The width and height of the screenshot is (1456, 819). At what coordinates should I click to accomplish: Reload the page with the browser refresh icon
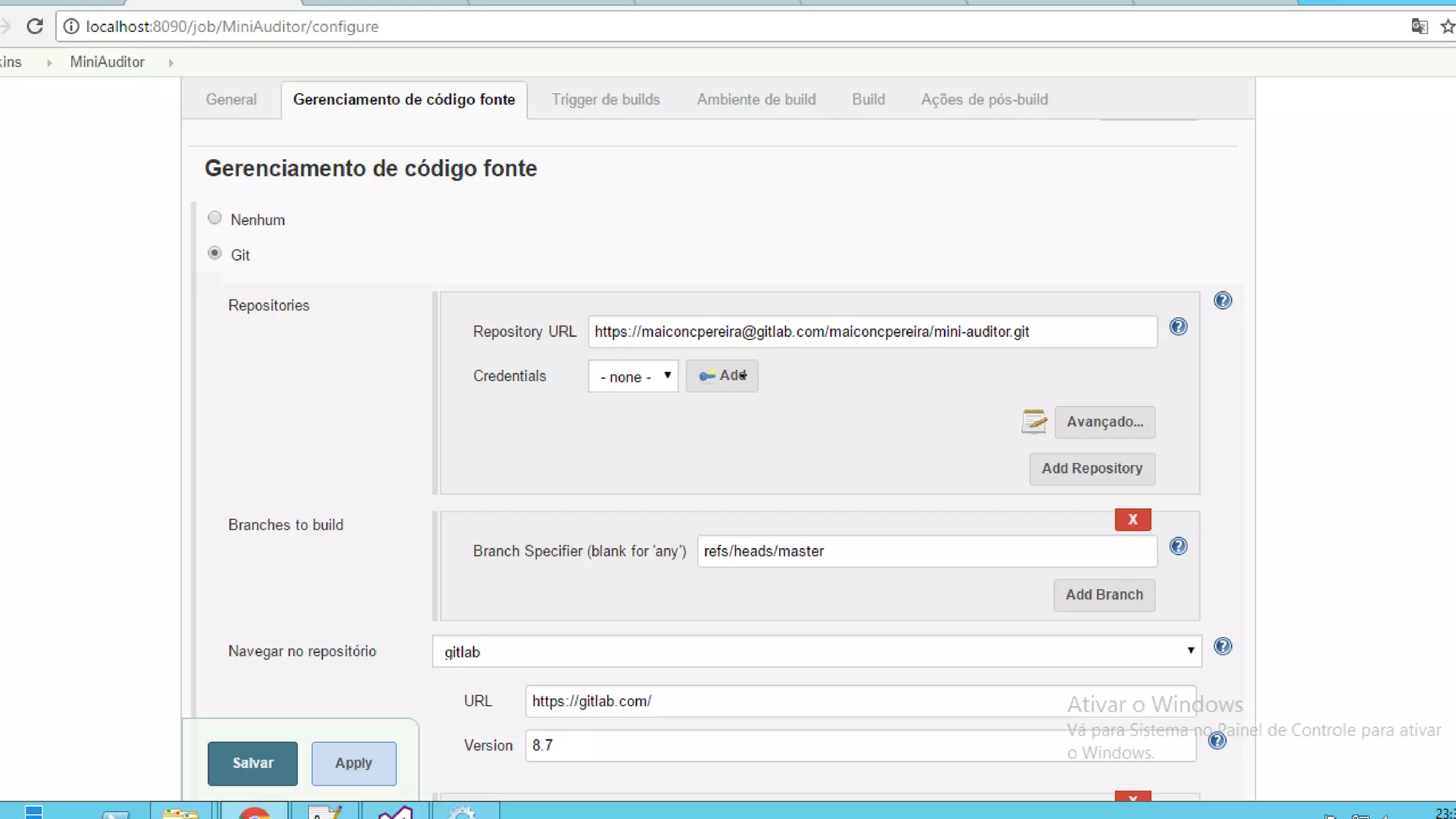(x=35, y=27)
